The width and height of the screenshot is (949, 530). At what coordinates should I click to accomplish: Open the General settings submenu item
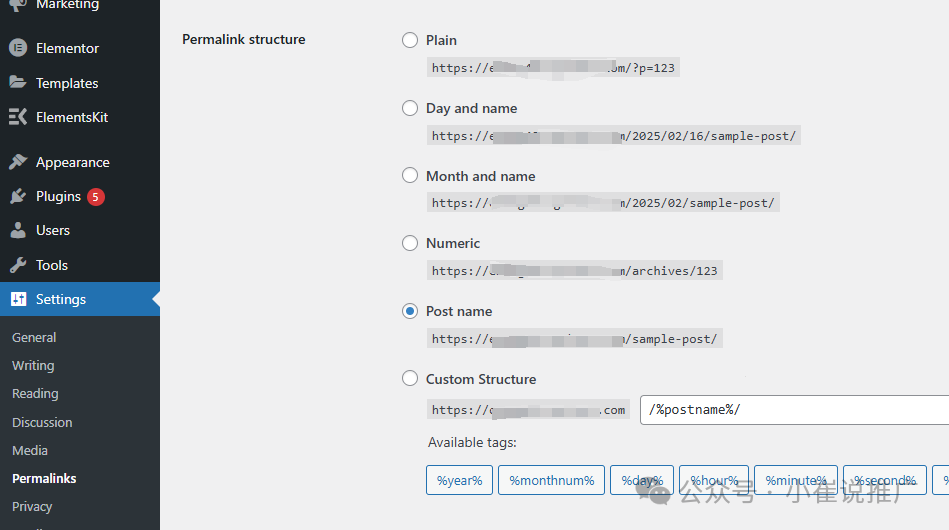pos(34,338)
